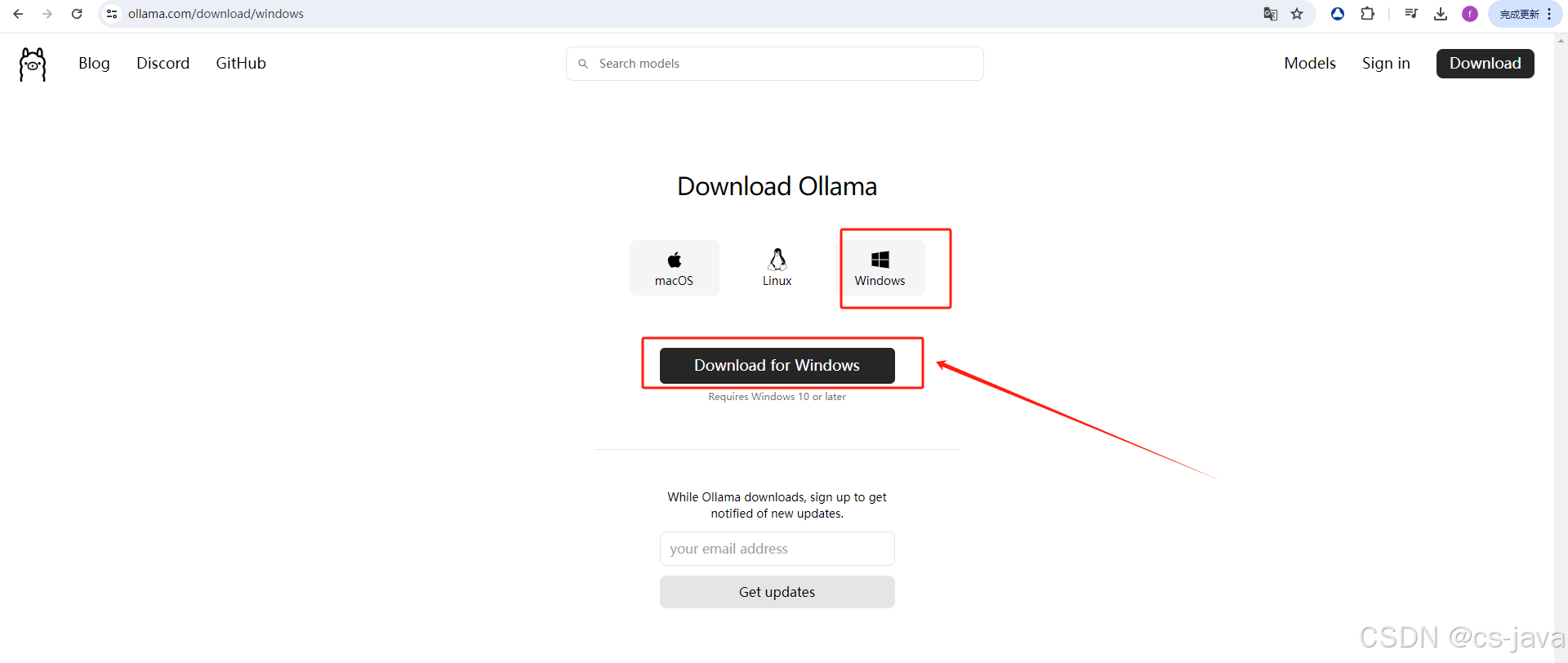This screenshot has width=1568, height=663.
Task: Click the Ollama llama logo
Action: (x=33, y=64)
